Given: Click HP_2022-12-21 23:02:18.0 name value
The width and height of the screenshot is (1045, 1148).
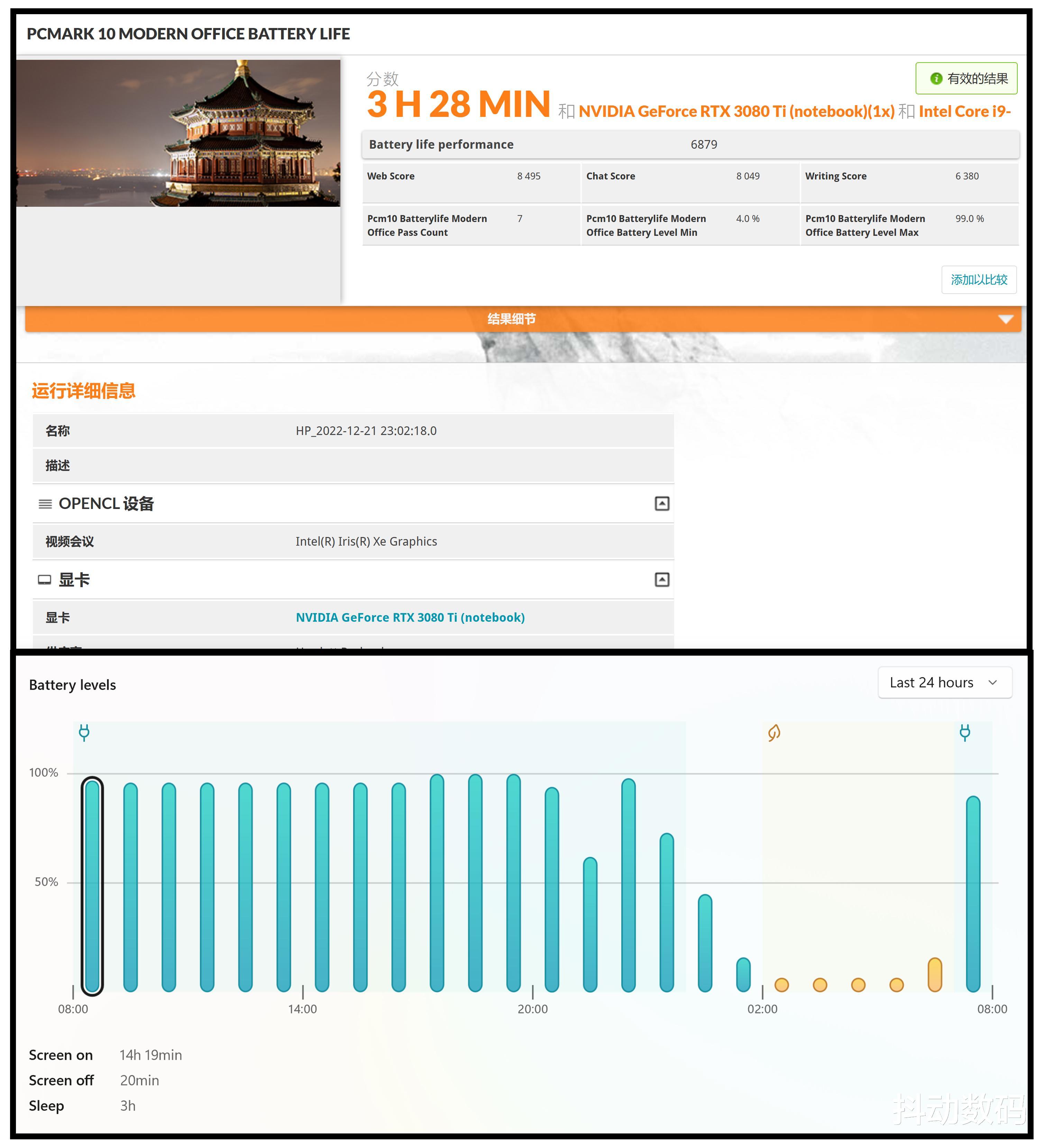Looking at the screenshot, I should pyautogui.click(x=366, y=430).
